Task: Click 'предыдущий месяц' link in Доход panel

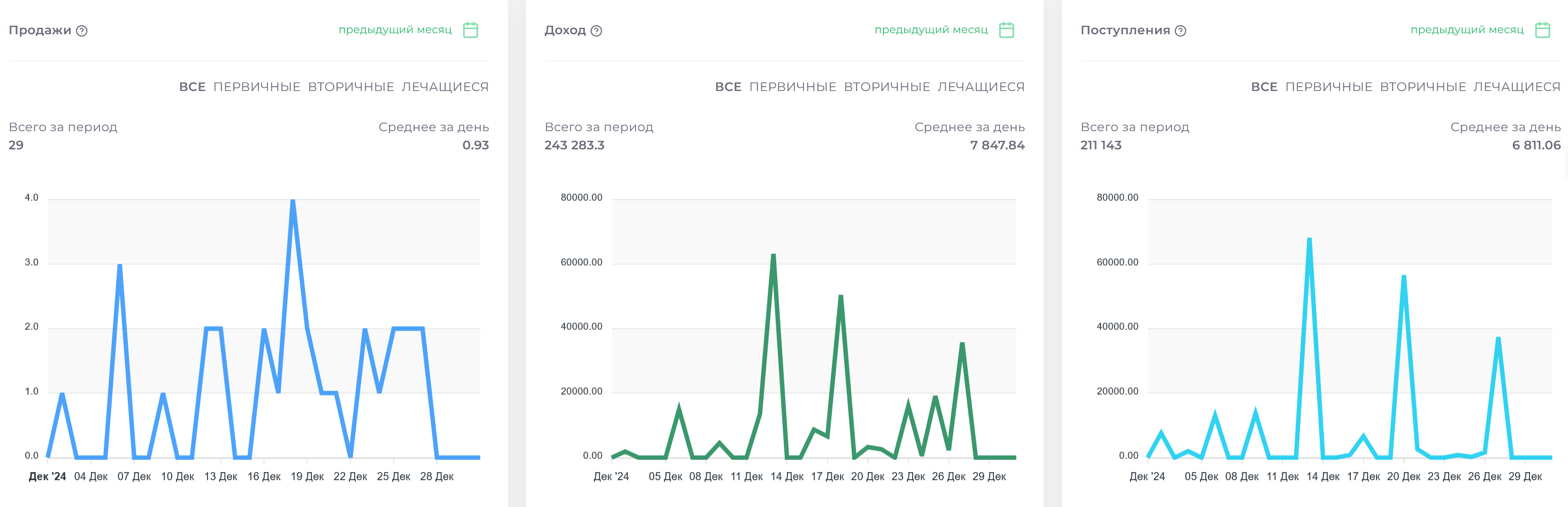Action: (931, 30)
